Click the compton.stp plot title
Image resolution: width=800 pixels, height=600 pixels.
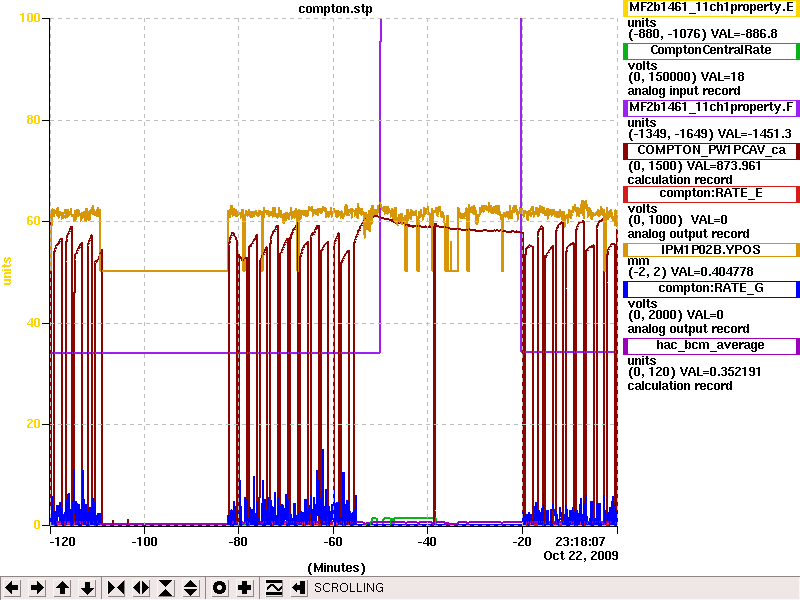pyautogui.click(x=335, y=9)
